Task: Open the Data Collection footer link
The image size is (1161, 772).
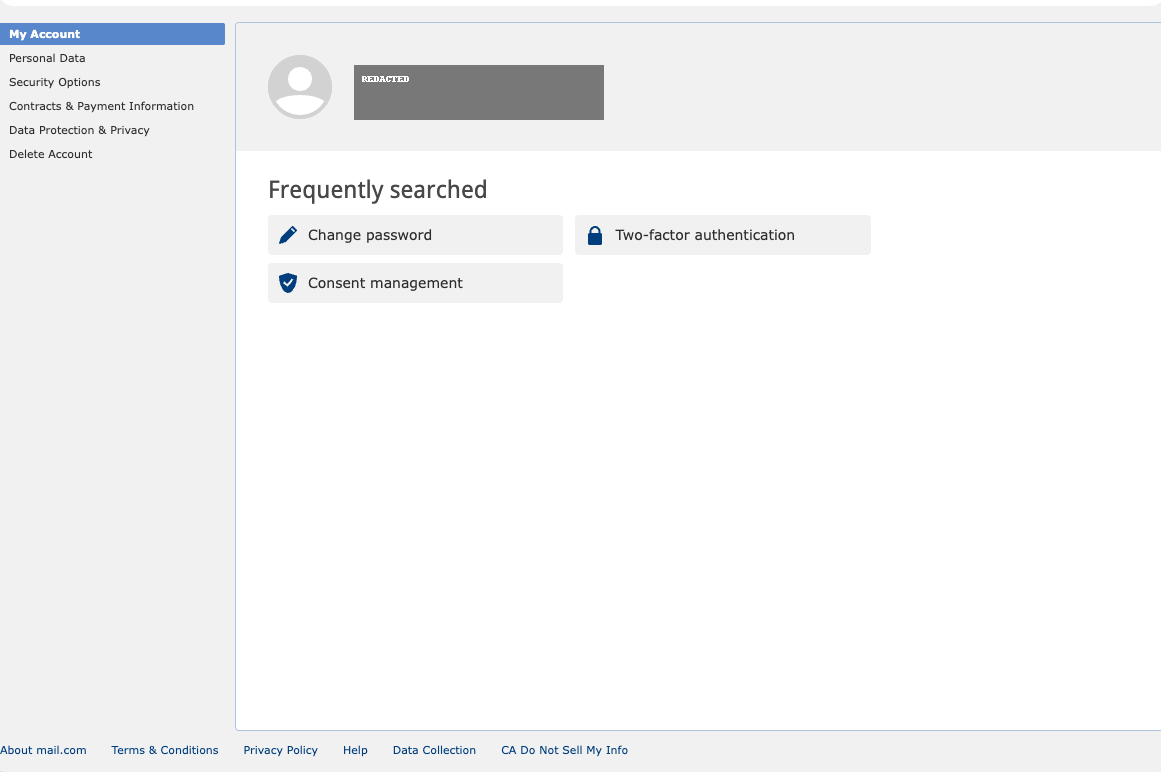Action: (435, 750)
